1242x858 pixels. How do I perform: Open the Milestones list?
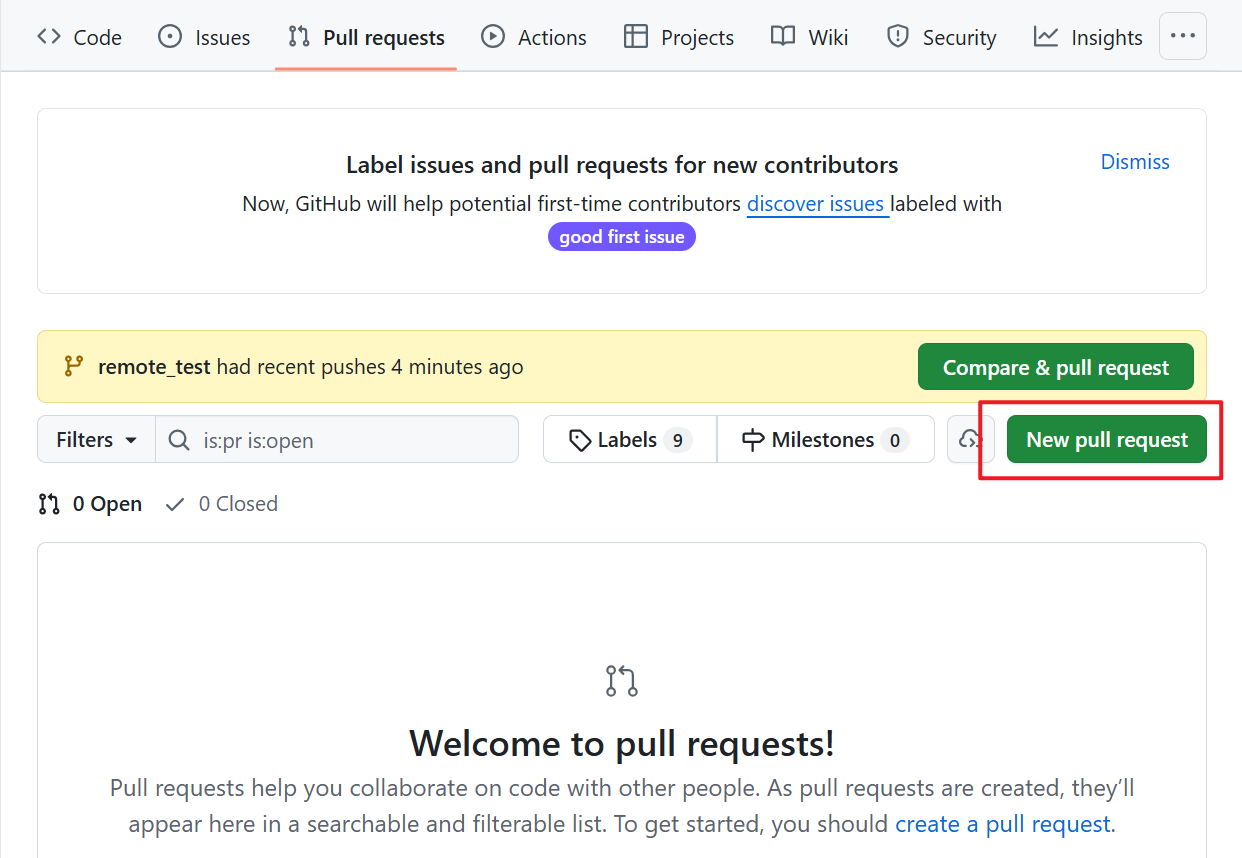pyautogui.click(x=825, y=440)
